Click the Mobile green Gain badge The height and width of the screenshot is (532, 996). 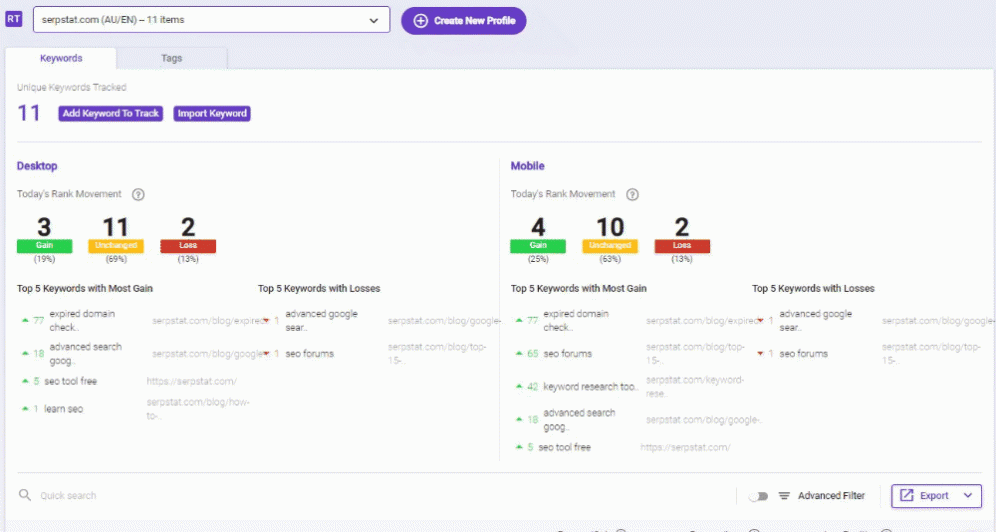coord(538,246)
